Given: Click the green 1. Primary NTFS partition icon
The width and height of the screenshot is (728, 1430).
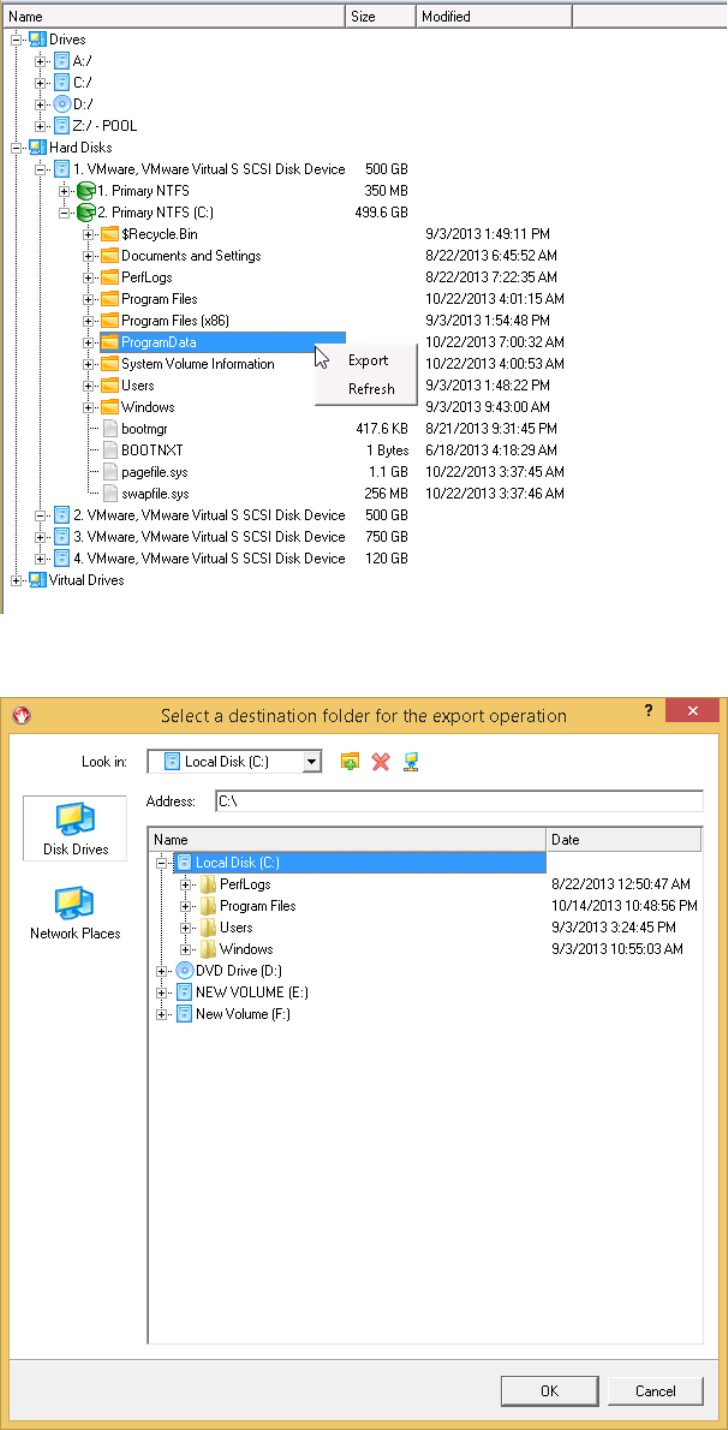Looking at the screenshot, I should click(x=85, y=190).
